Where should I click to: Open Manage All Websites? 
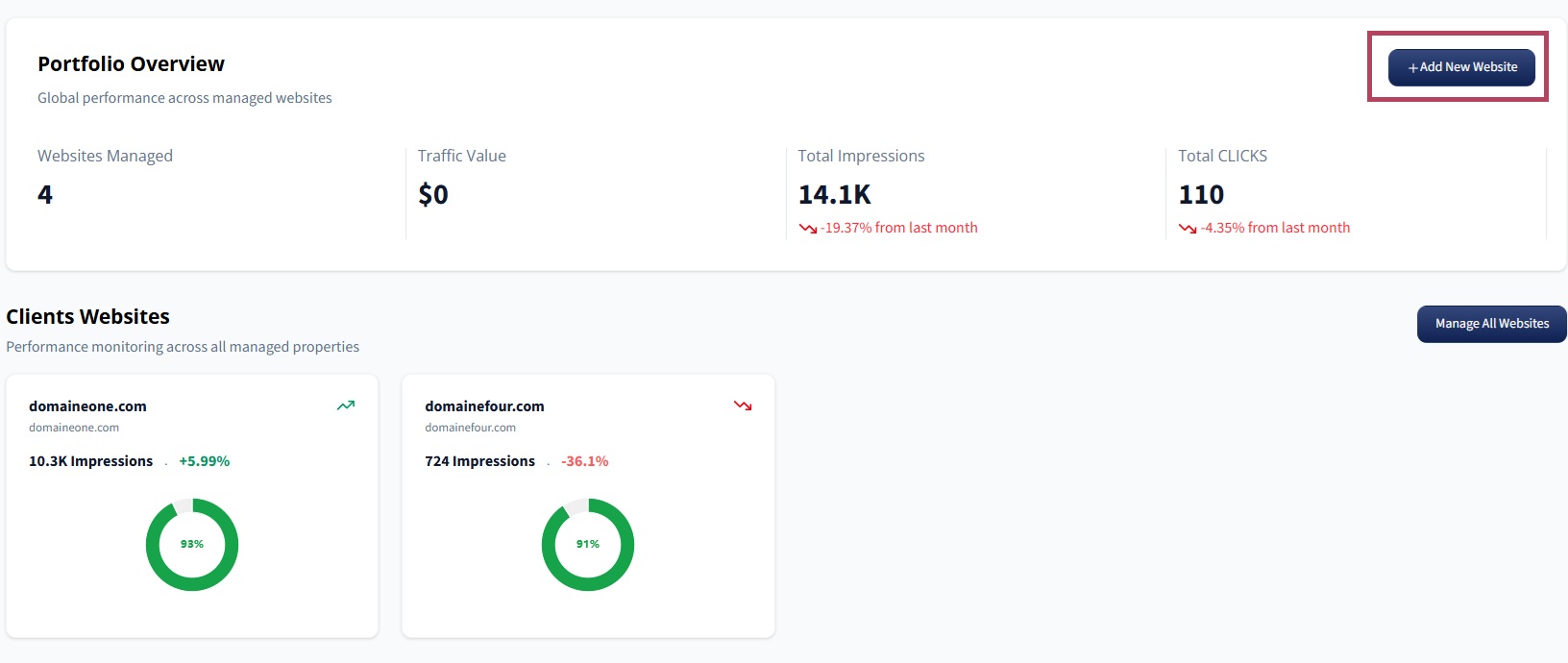1491,324
